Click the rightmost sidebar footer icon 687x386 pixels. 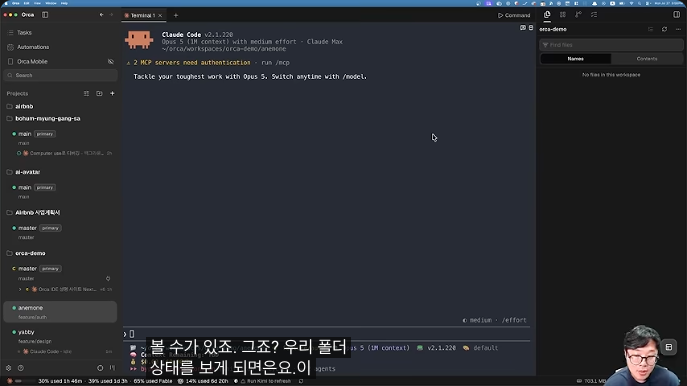pyautogui.click(x=112, y=368)
